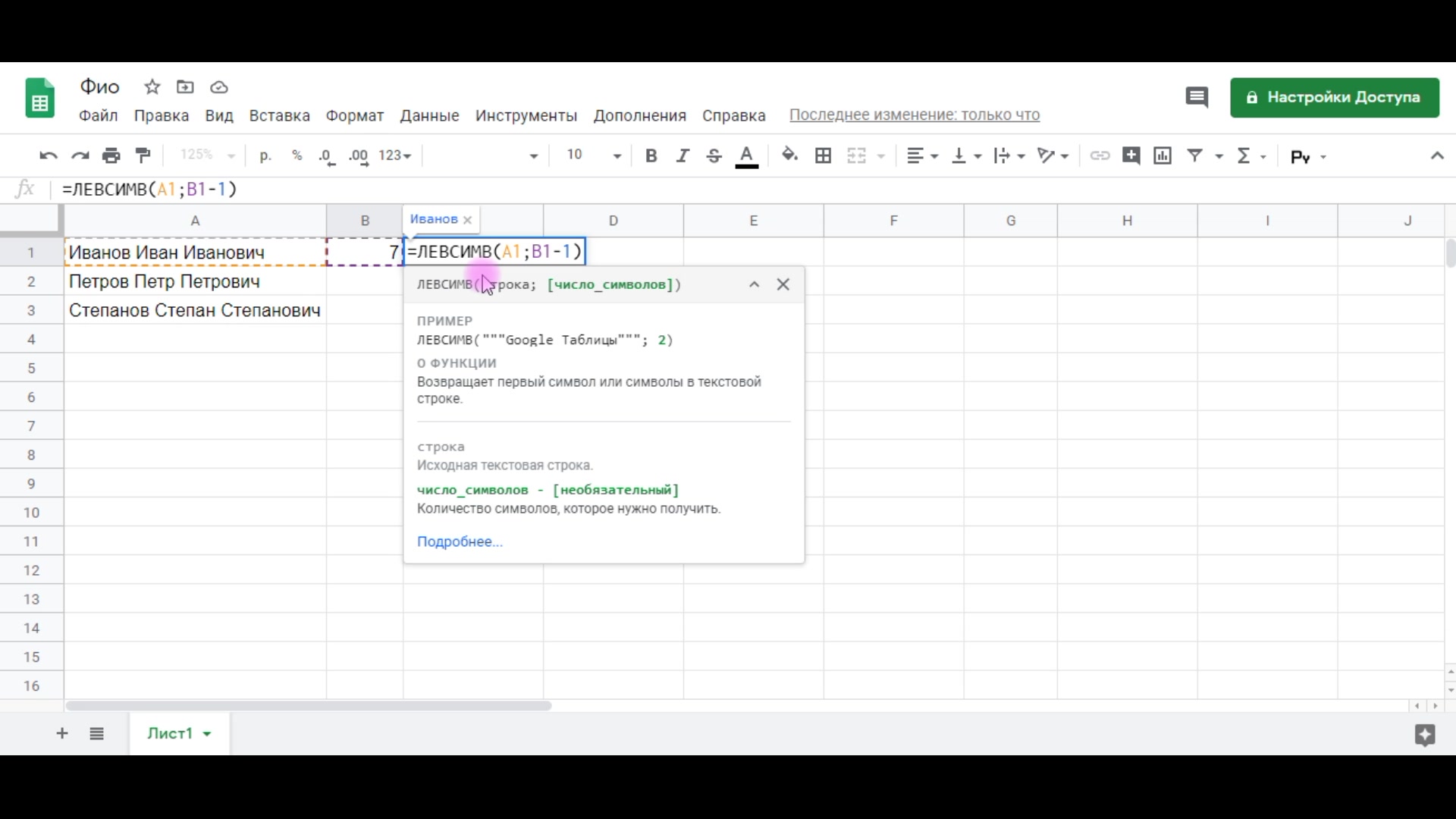This screenshot has width=1456, height=819.
Task: Open the Подробнее link in the function help panel
Action: click(460, 542)
